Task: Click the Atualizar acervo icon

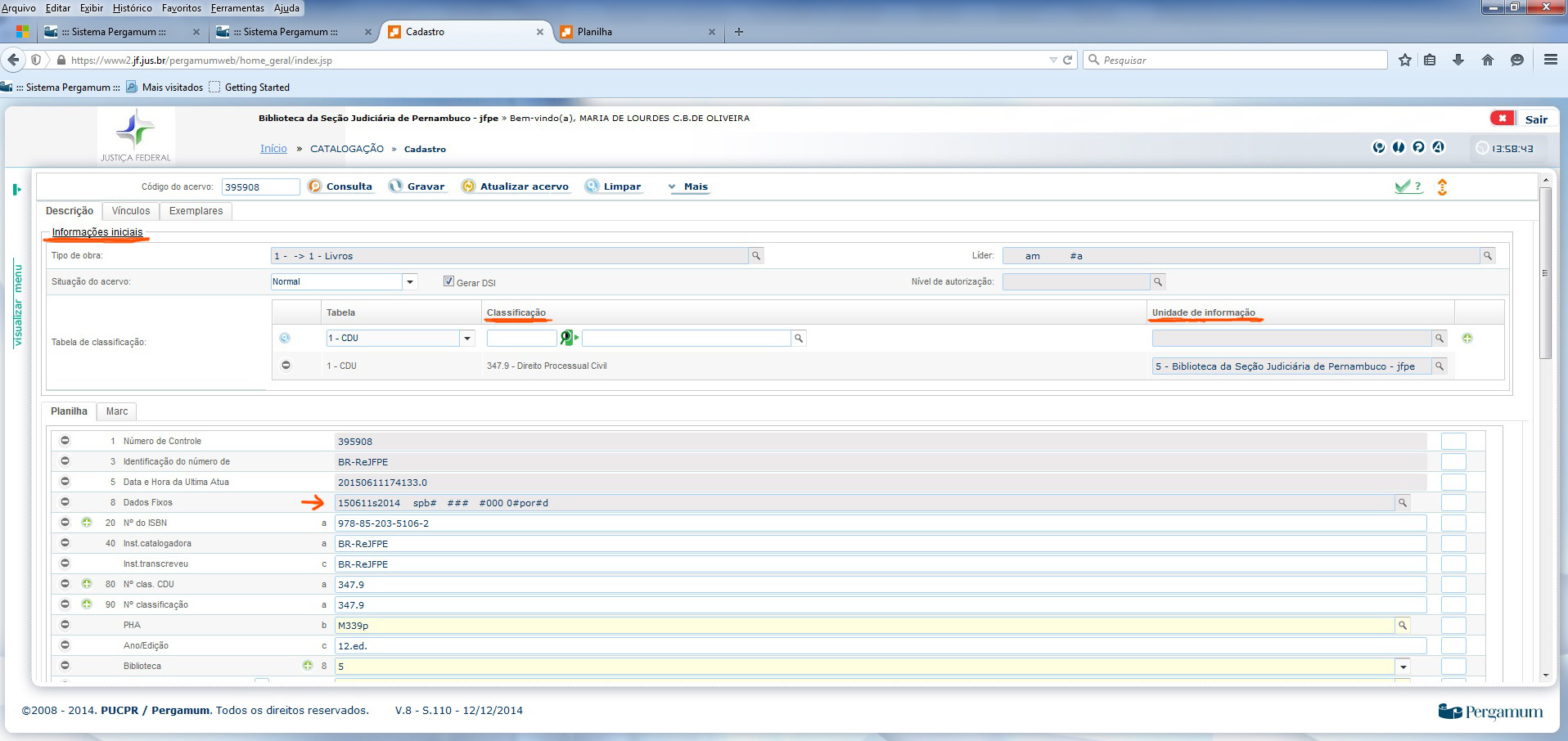Action: coord(468,186)
